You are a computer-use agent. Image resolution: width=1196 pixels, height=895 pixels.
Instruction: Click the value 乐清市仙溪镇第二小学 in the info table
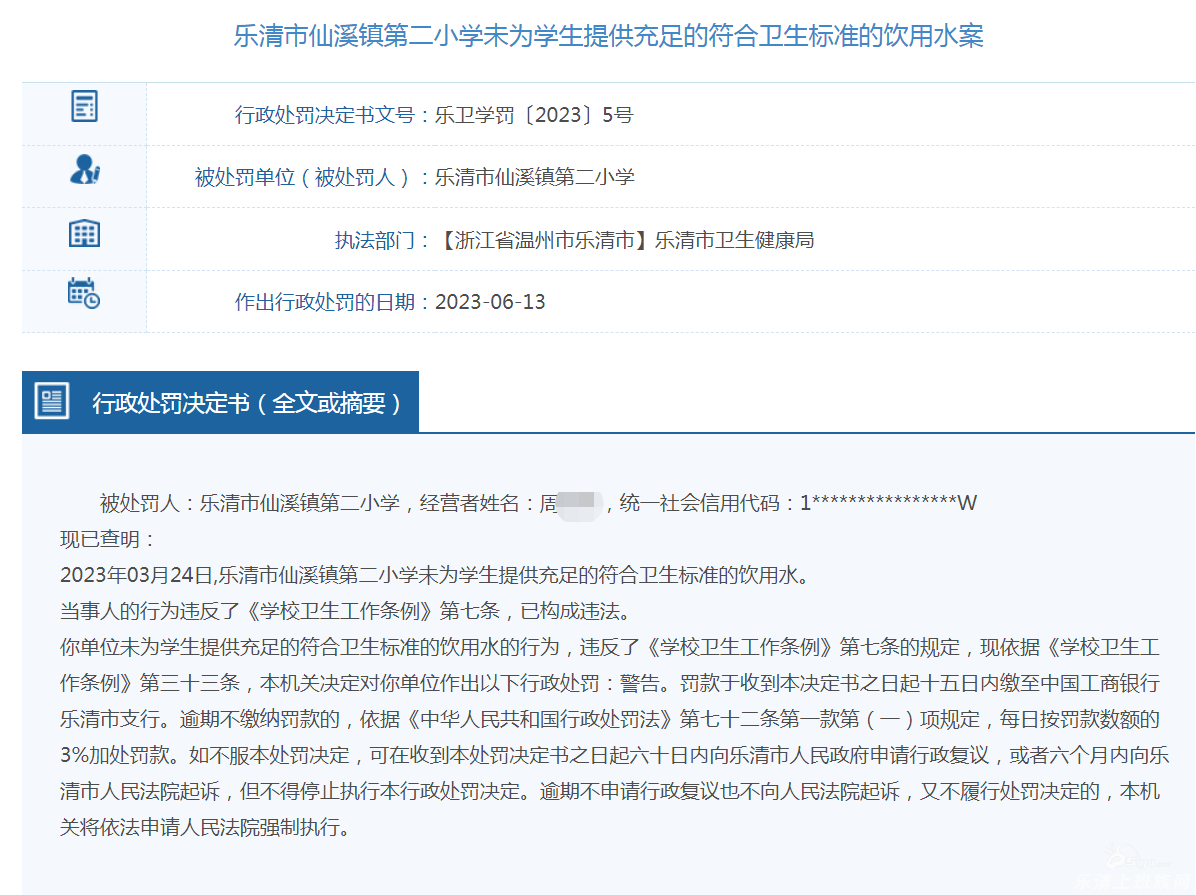tap(535, 178)
